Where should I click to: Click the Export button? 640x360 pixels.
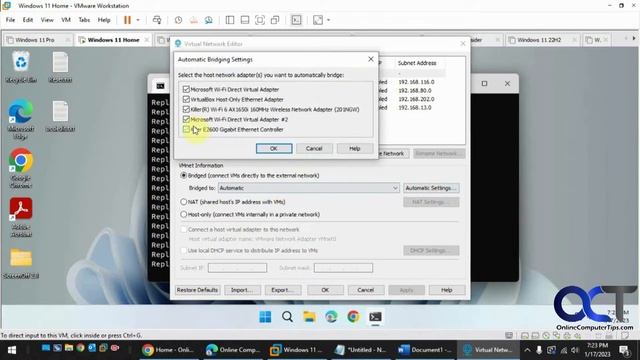tap(283, 290)
